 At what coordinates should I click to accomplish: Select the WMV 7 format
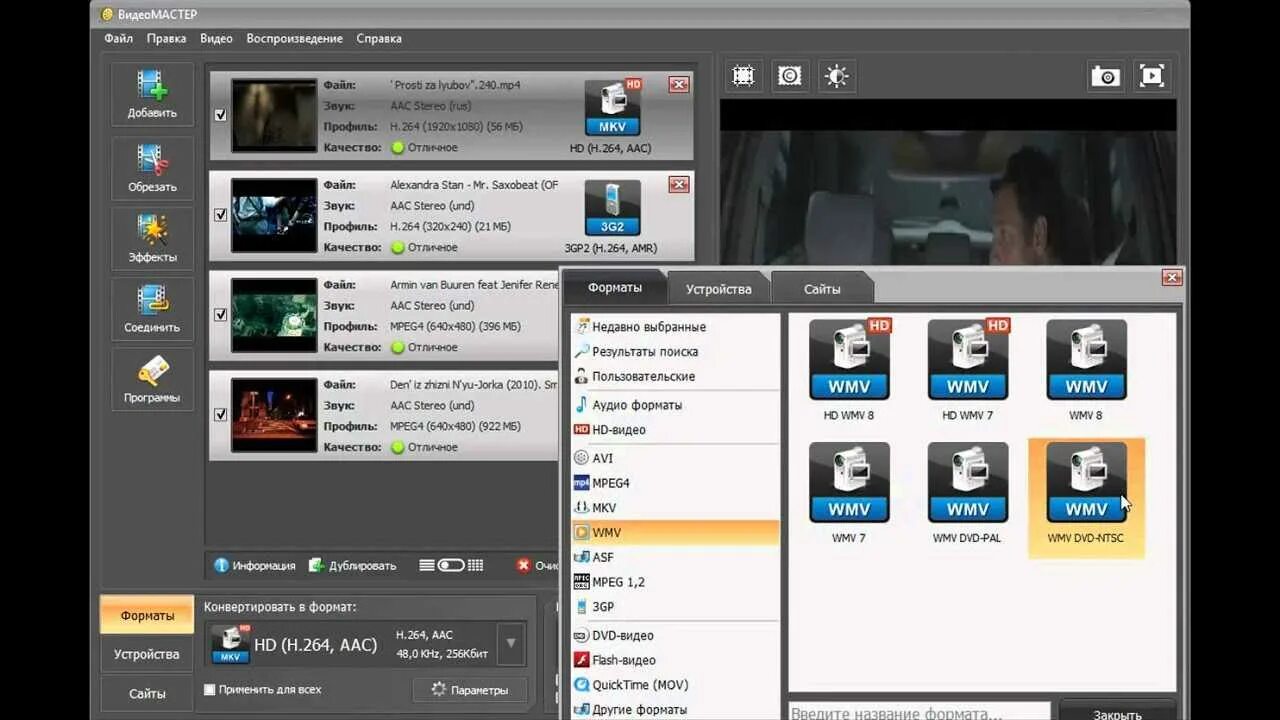(x=849, y=493)
